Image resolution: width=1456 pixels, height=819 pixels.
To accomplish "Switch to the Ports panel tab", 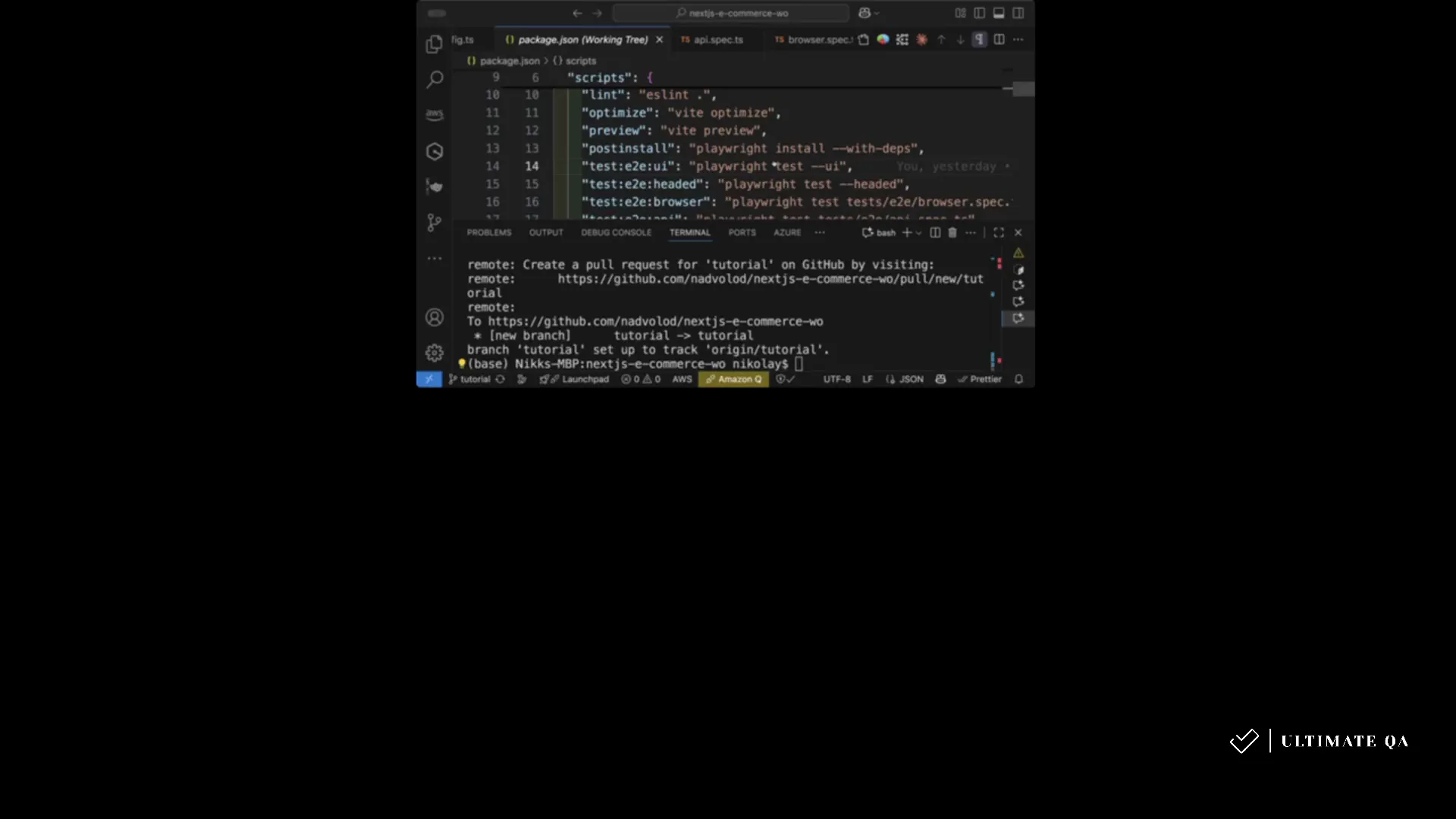I will tap(742, 233).
